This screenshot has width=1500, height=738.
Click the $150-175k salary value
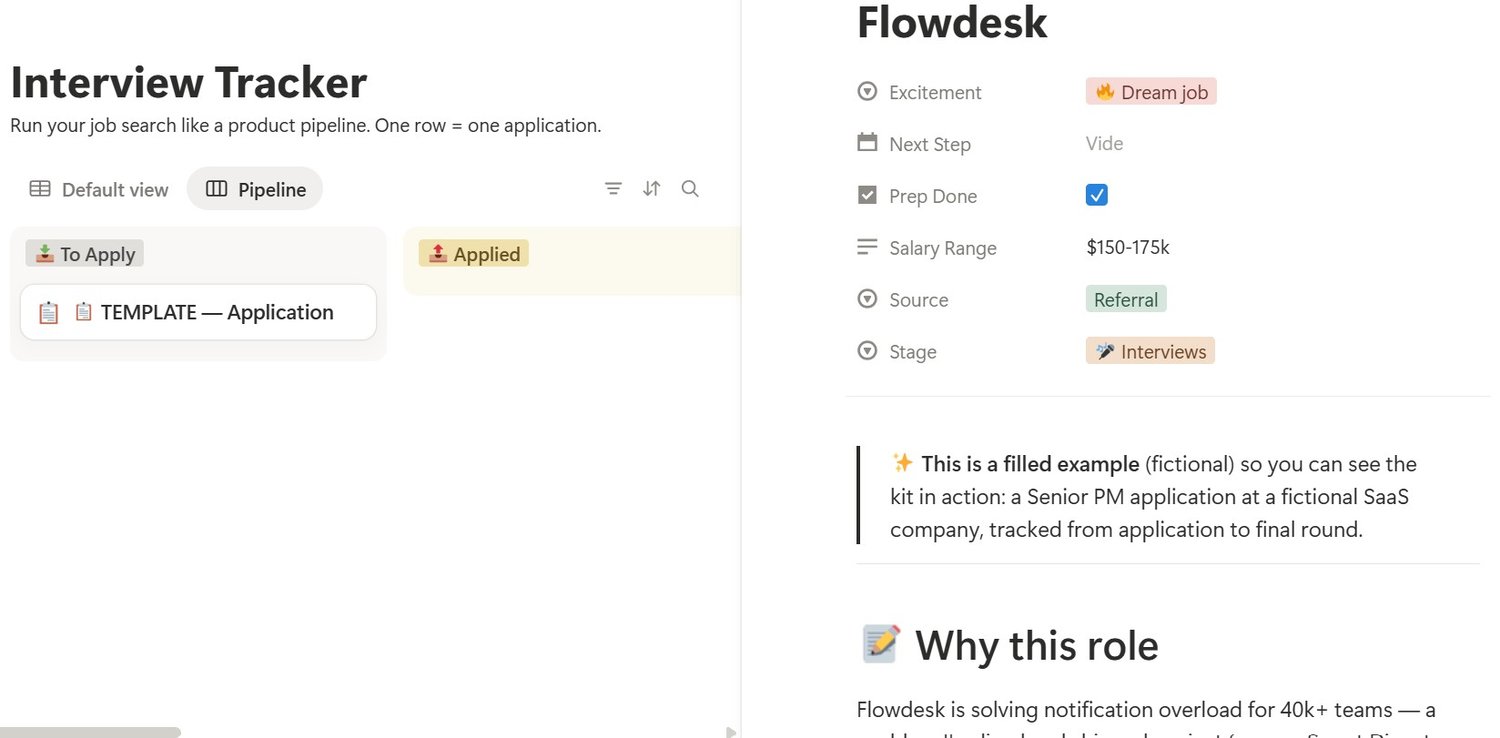[1128, 247]
